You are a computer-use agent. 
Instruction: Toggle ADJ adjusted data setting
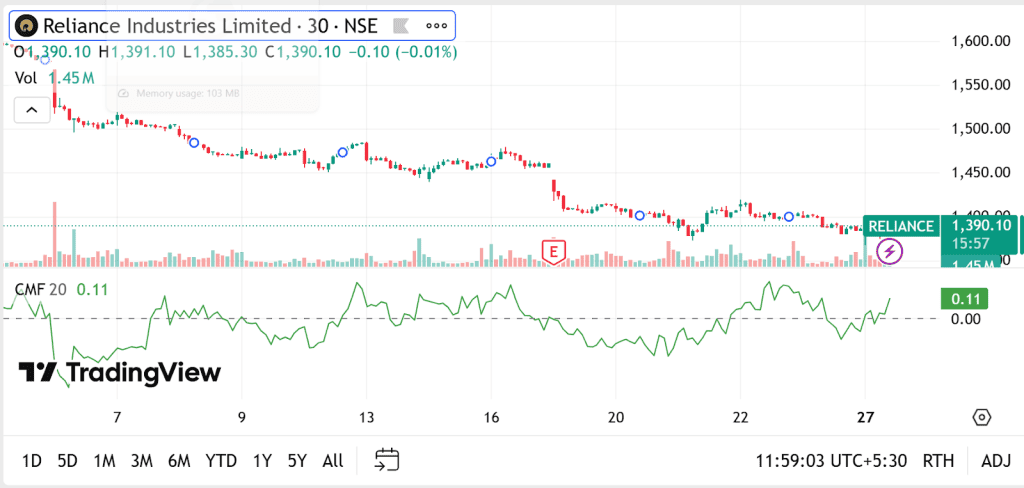click(x=996, y=461)
